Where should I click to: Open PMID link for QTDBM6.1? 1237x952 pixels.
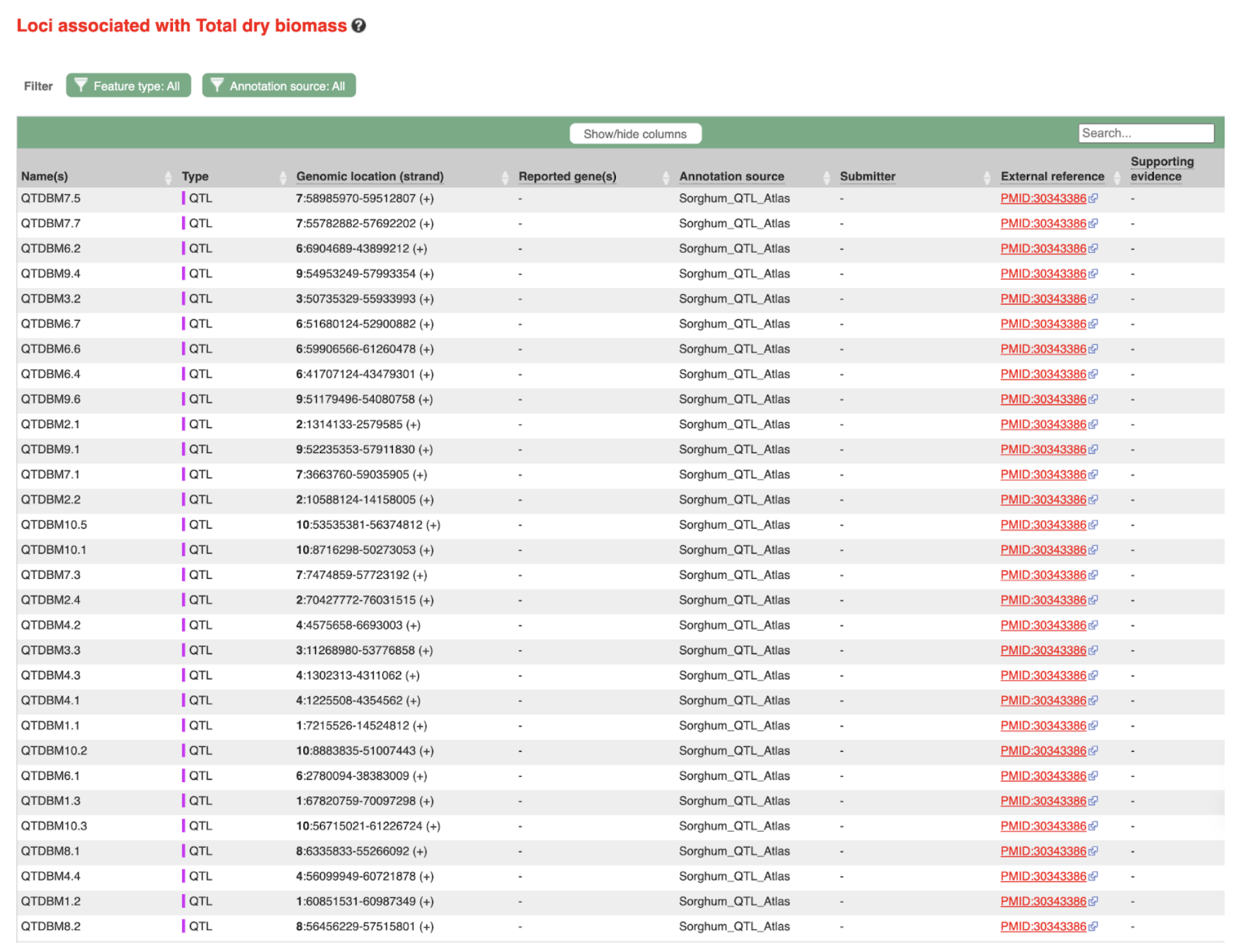click(x=1043, y=776)
